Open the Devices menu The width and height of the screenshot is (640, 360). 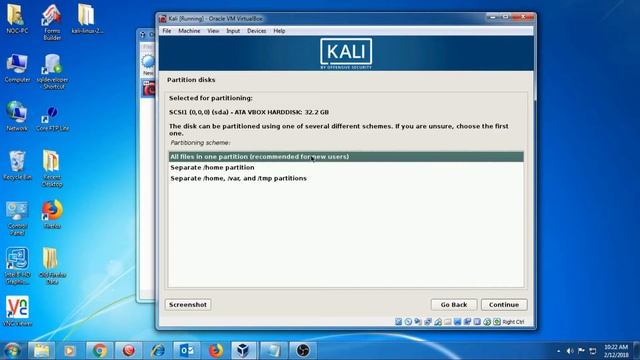[x=256, y=31]
